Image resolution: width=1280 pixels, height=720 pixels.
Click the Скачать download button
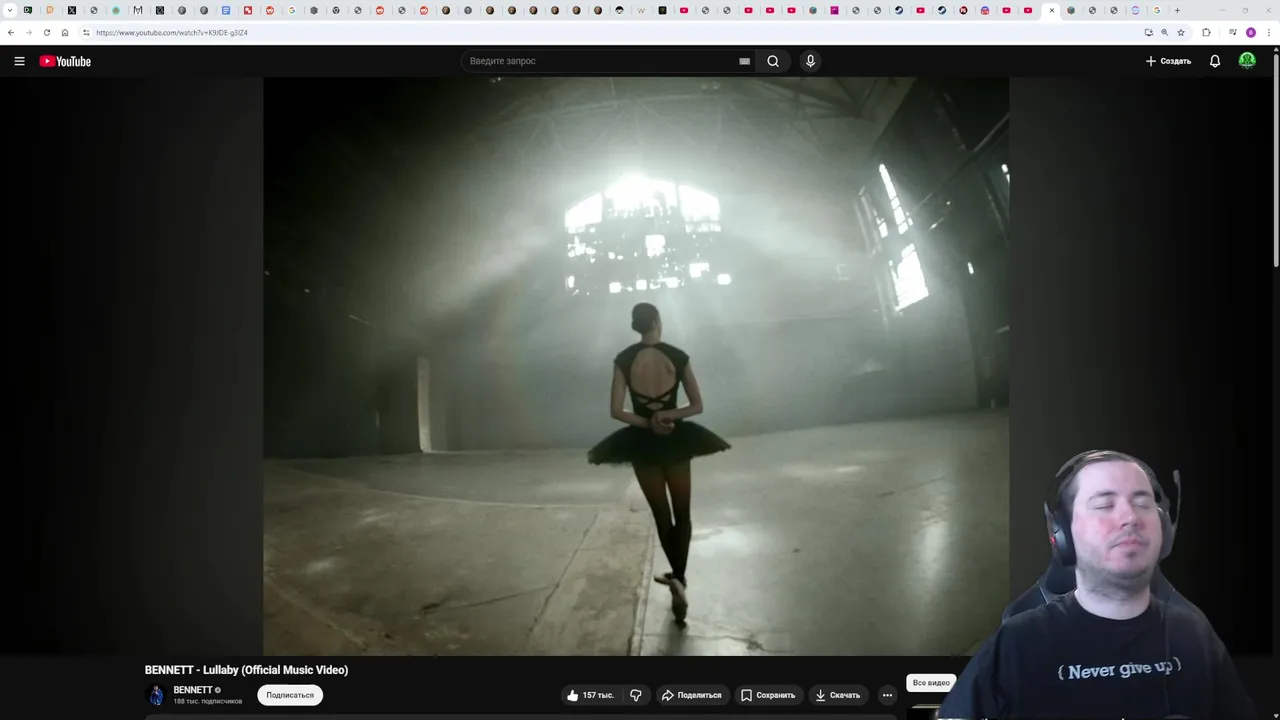point(838,695)
